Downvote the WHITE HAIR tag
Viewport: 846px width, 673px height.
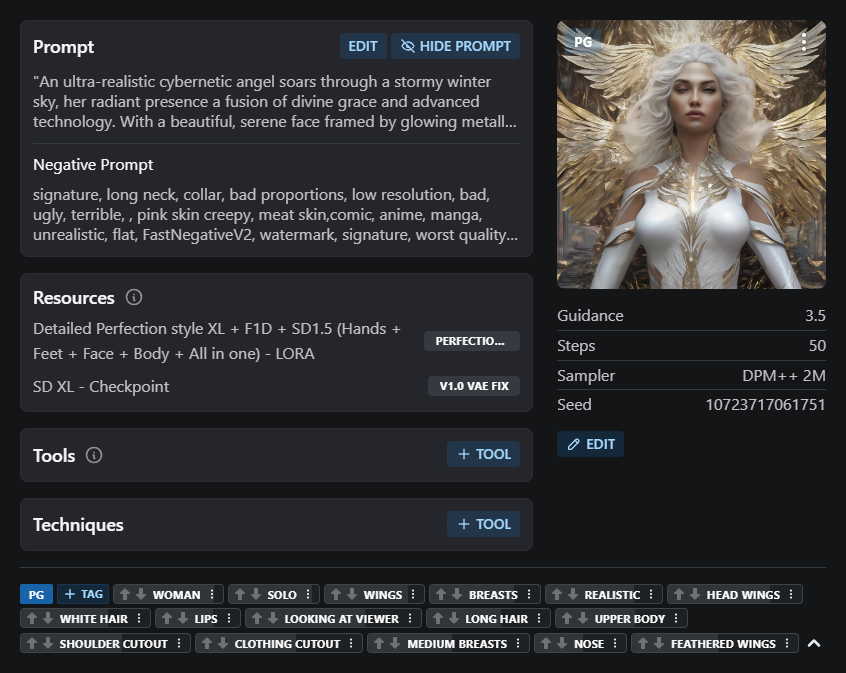(x=48, y=618)
